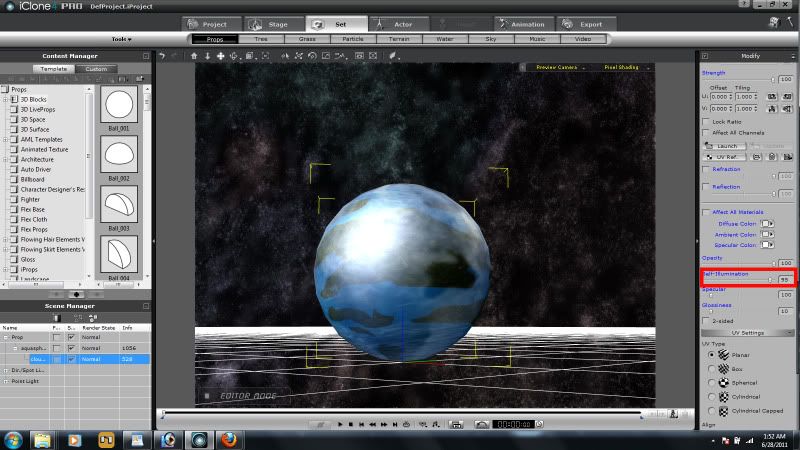Click the Opacity slider handle

[x=773, y=263]
